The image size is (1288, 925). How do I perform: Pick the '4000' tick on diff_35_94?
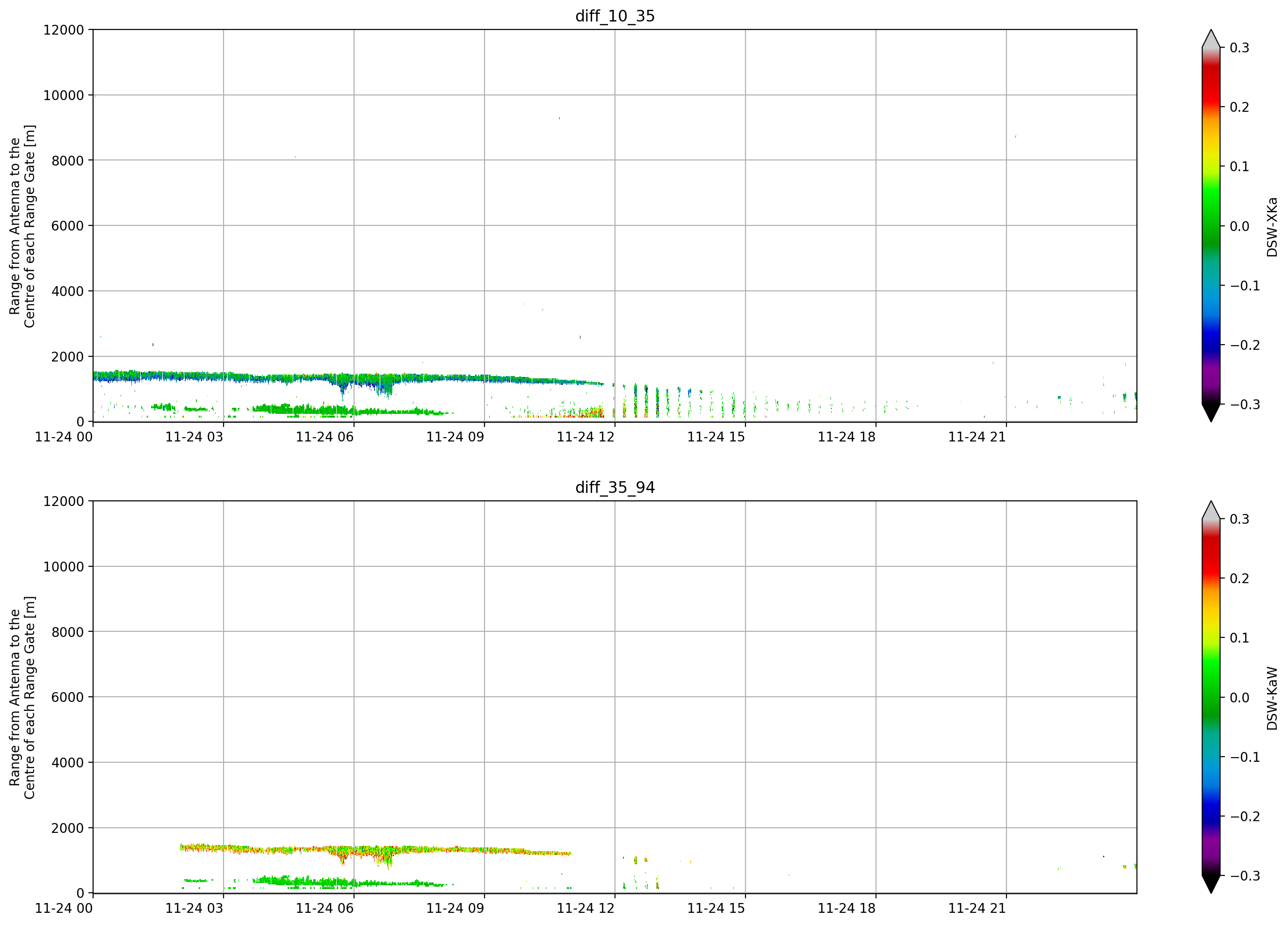click(67, 763)
